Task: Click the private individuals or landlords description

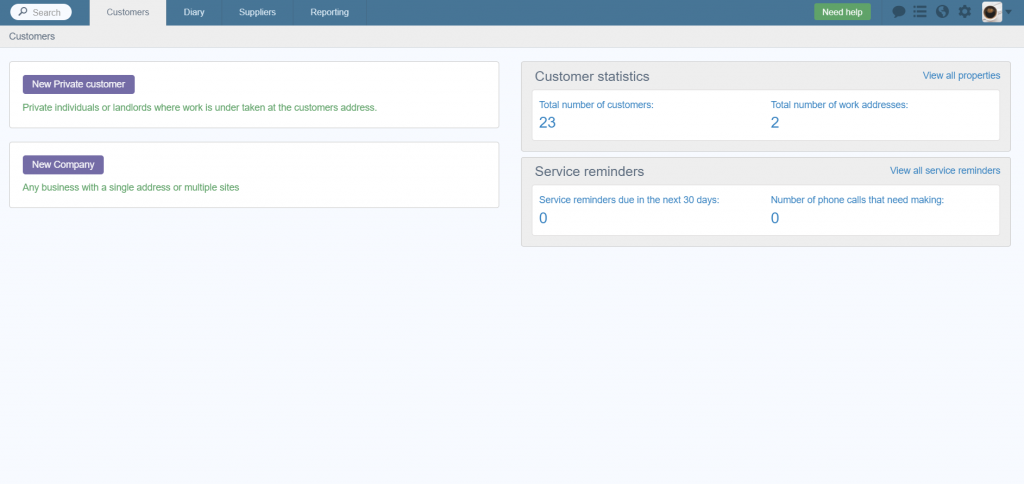Action: coord(200,107)
